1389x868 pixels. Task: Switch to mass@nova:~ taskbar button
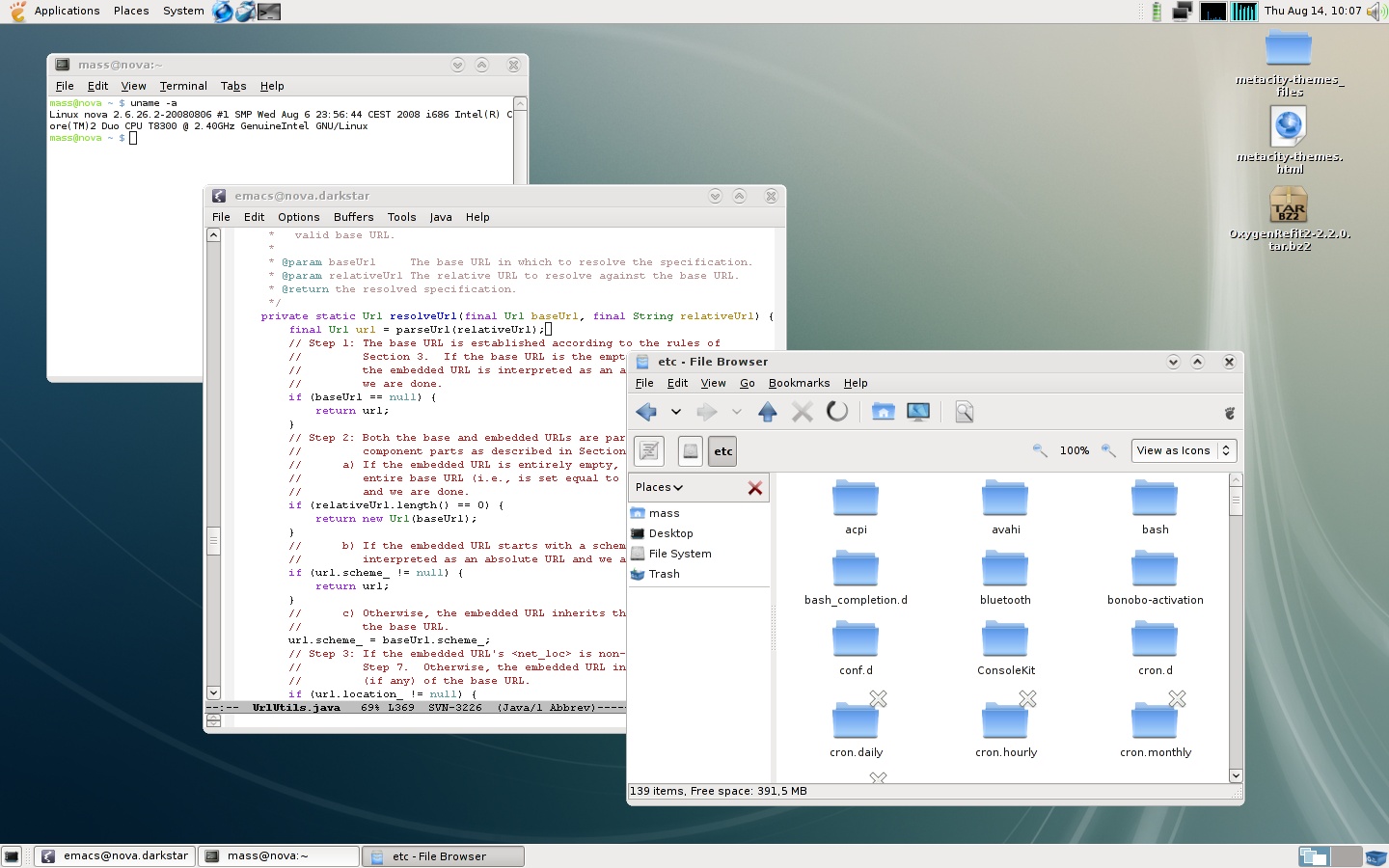pyautogui.click(x=279, y=855)
